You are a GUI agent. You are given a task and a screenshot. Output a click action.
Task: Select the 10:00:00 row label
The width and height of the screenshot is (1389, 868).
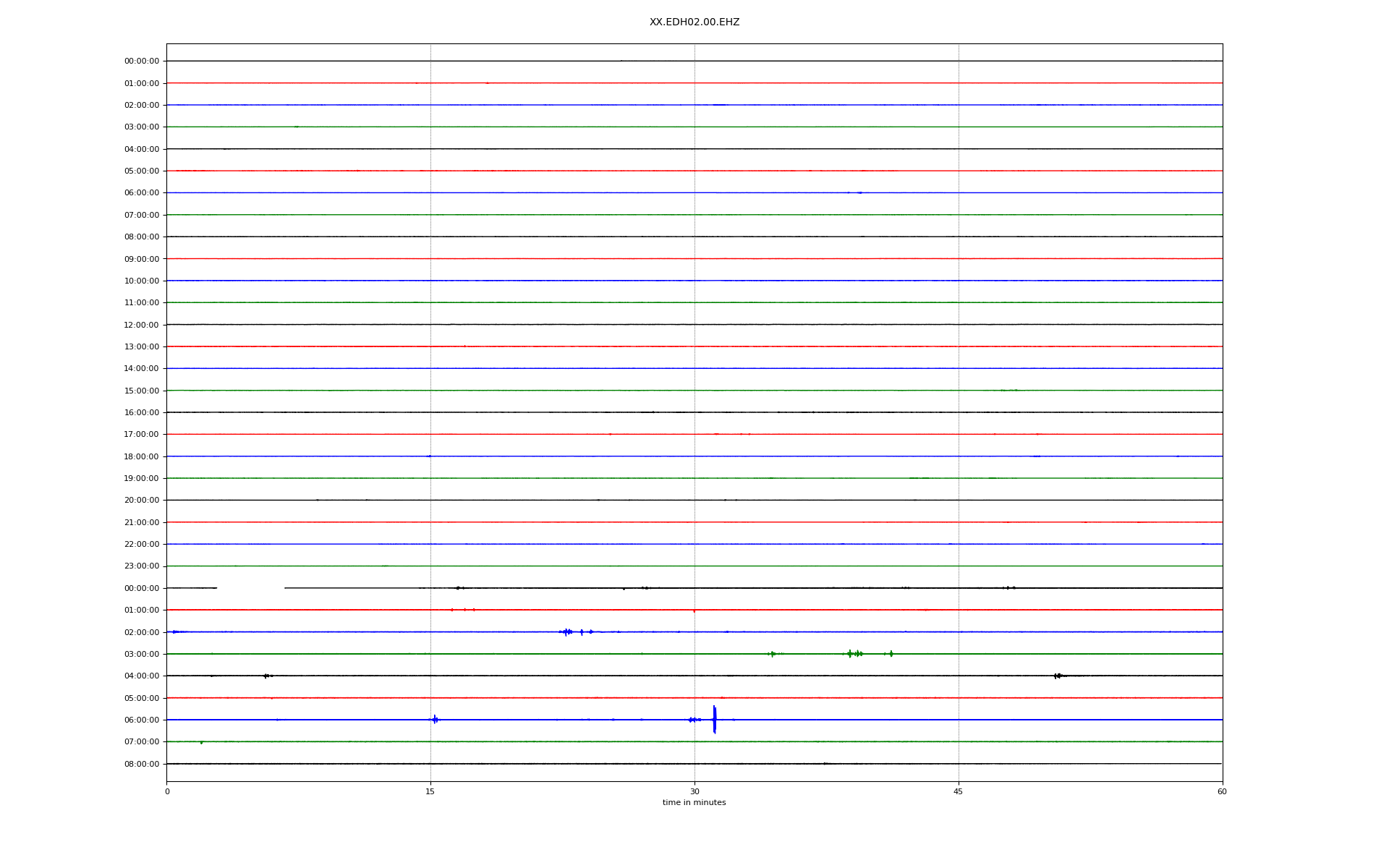click(x=141, y=281)
